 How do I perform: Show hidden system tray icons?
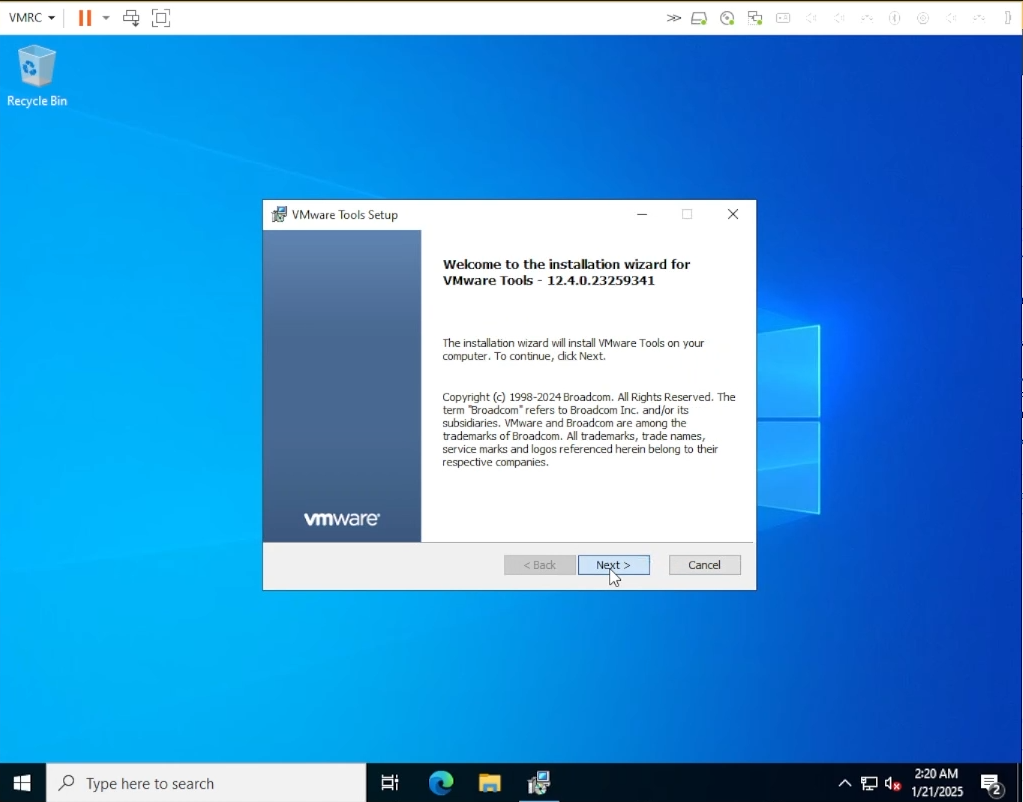pyautogui.click(x=845, y=783)
